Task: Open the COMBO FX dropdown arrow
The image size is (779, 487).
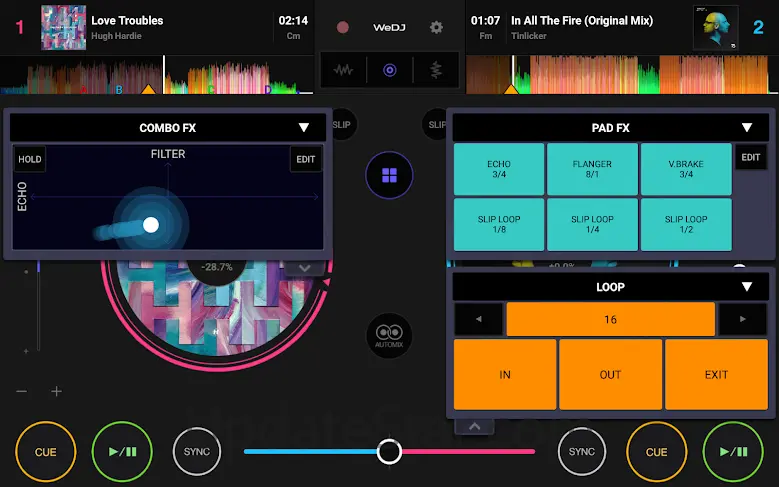Action: 304,128
